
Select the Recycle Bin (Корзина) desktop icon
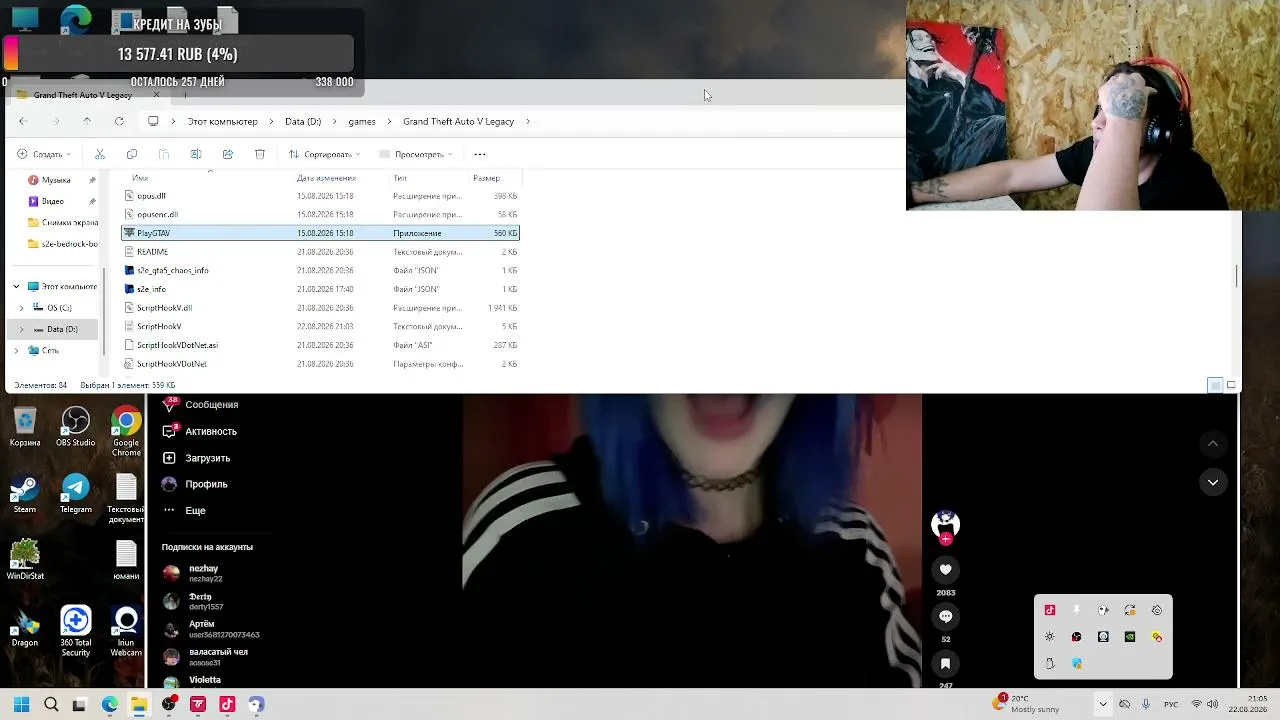click(25, 427)
